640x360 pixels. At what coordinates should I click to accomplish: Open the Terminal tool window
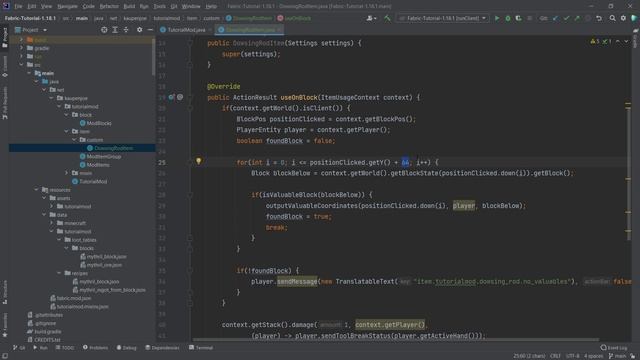point(201,348)
